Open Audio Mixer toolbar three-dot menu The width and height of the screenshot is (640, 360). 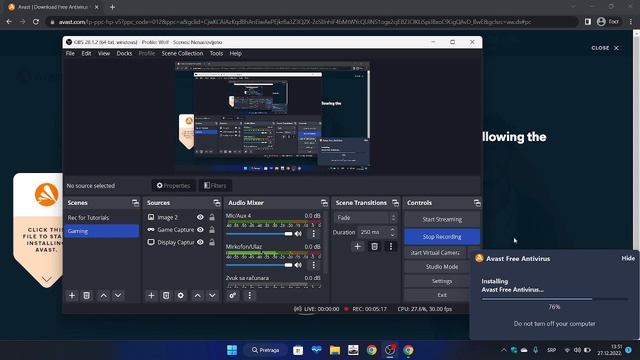coord(249,295)
